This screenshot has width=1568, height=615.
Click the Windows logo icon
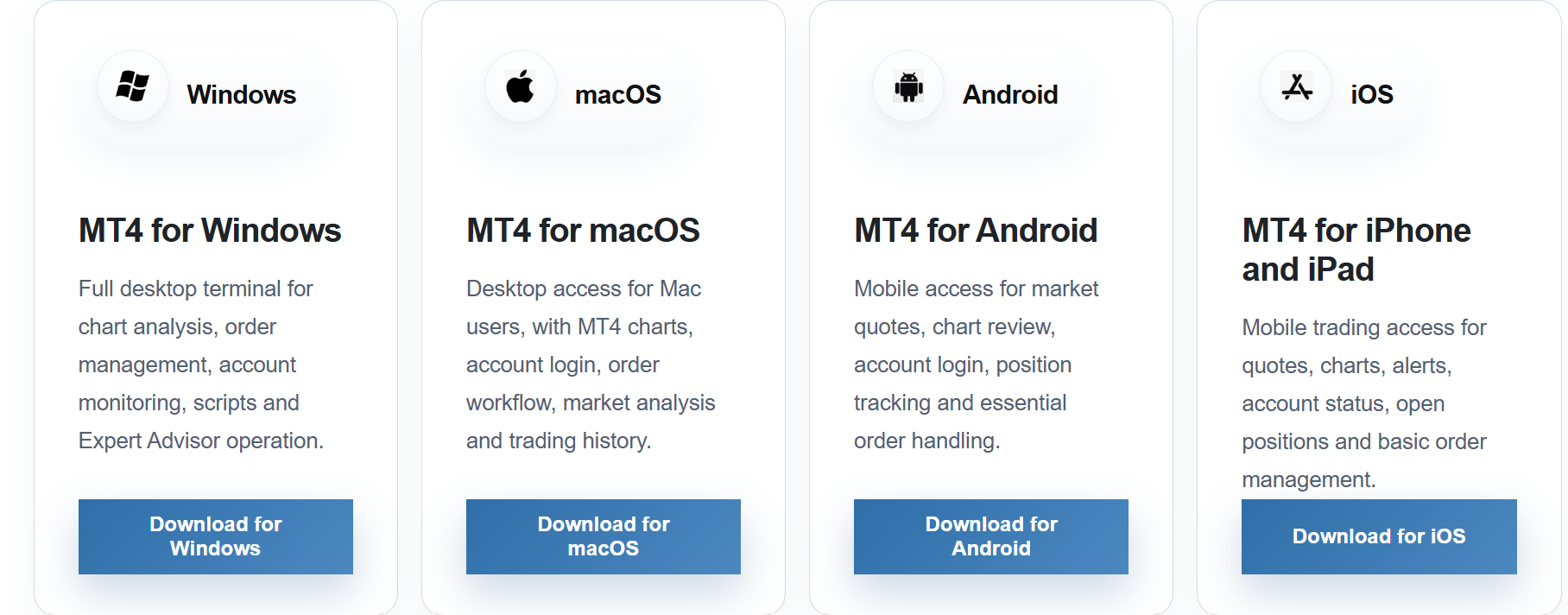coord(133,86)
